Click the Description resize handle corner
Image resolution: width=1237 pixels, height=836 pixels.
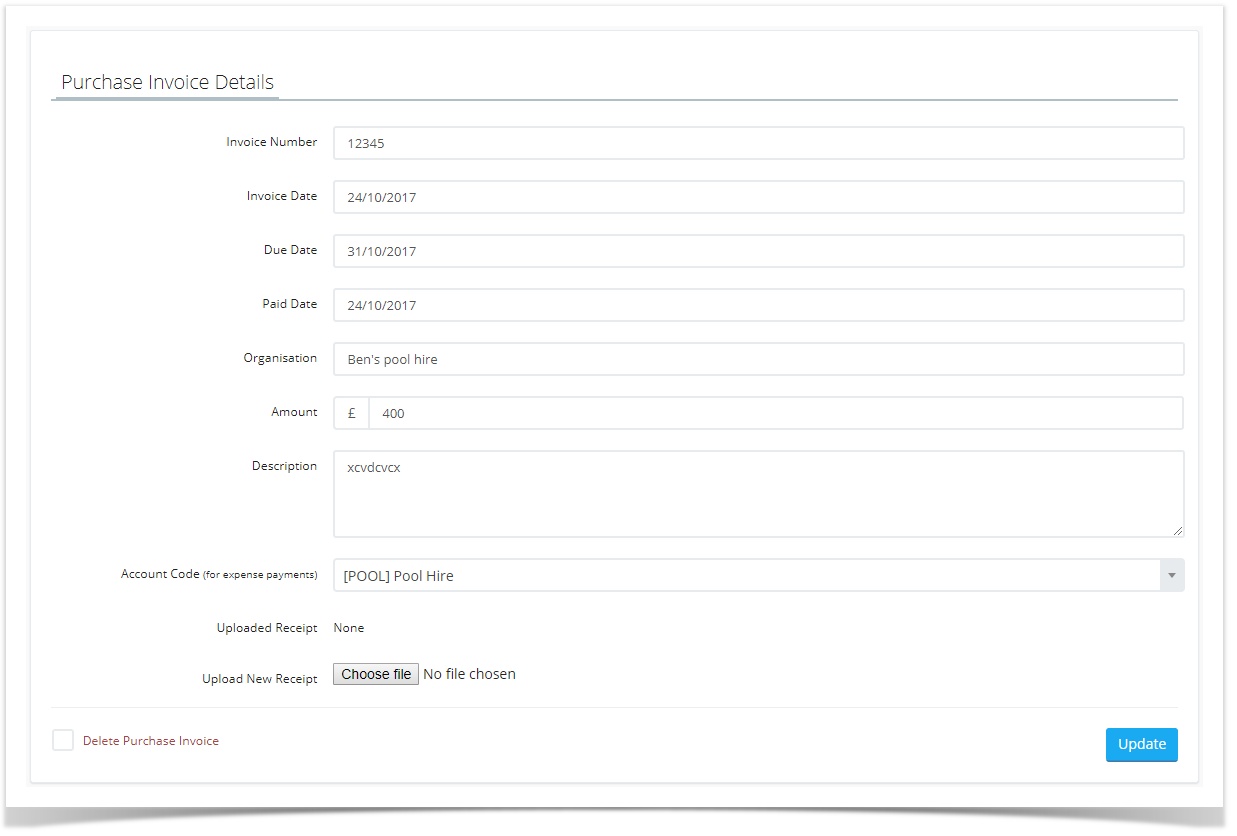point(1178,531)
